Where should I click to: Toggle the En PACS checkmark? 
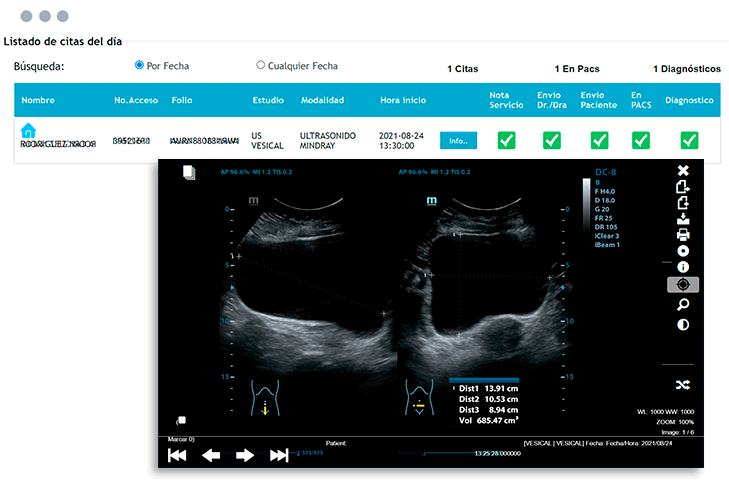[x=641, y=140]
